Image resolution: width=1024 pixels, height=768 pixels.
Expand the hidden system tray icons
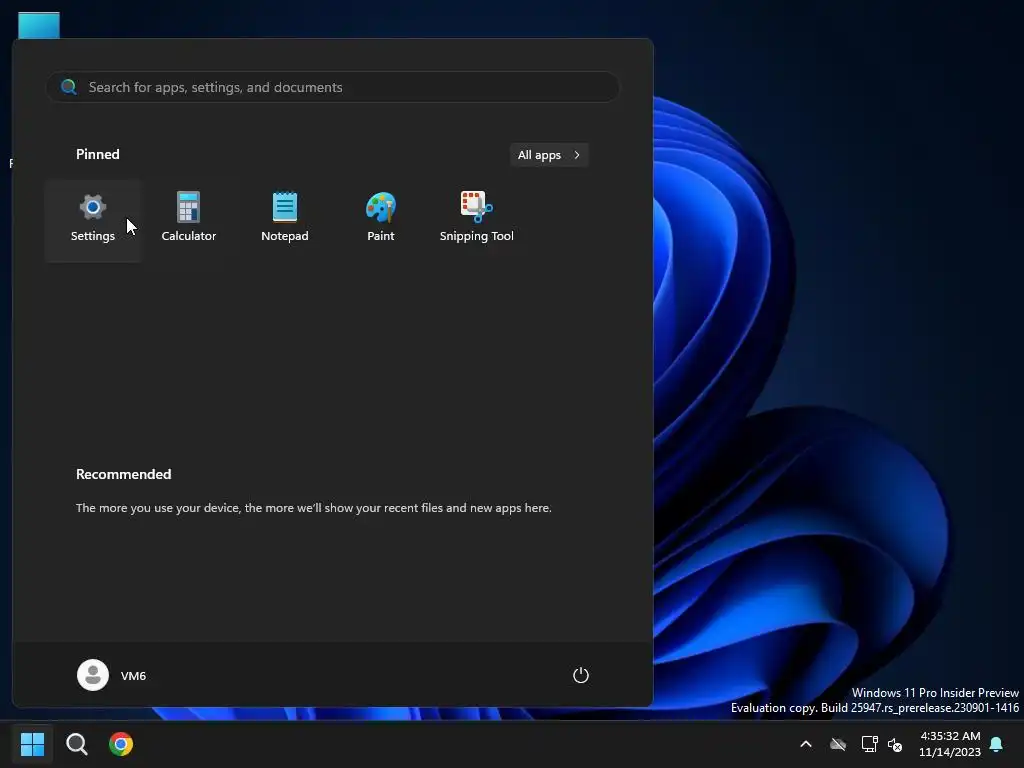click(x=806, y=744)
